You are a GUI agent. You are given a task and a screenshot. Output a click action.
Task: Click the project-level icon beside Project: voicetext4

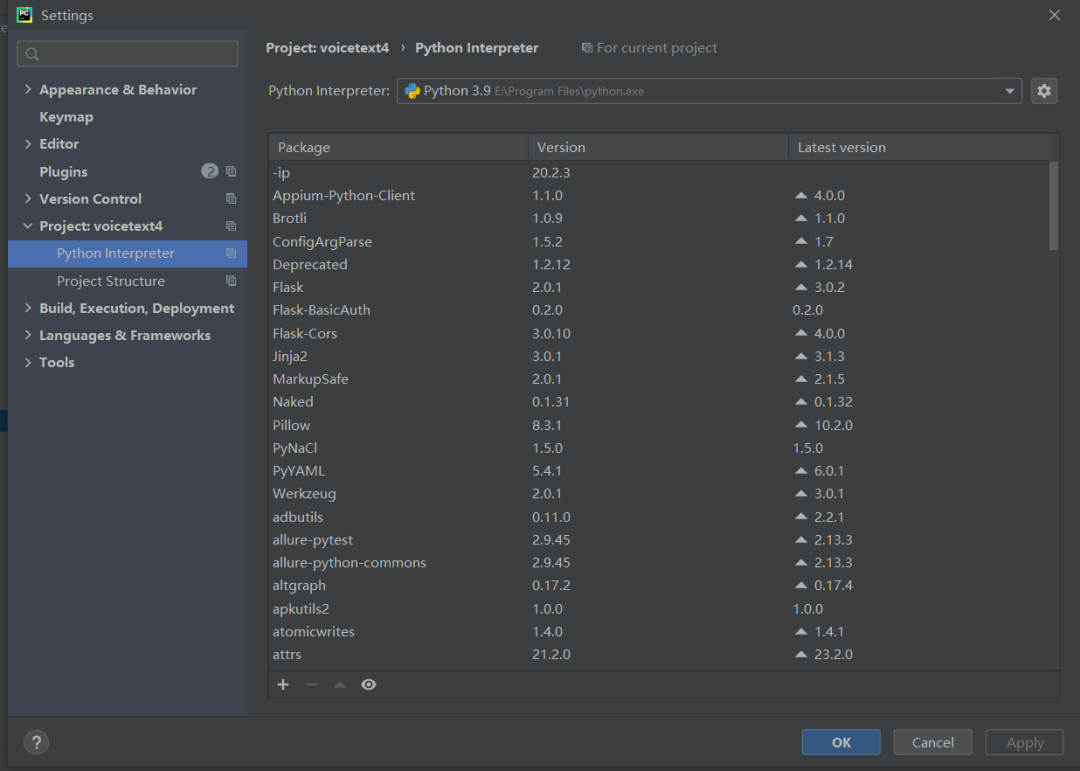(231, 226)
